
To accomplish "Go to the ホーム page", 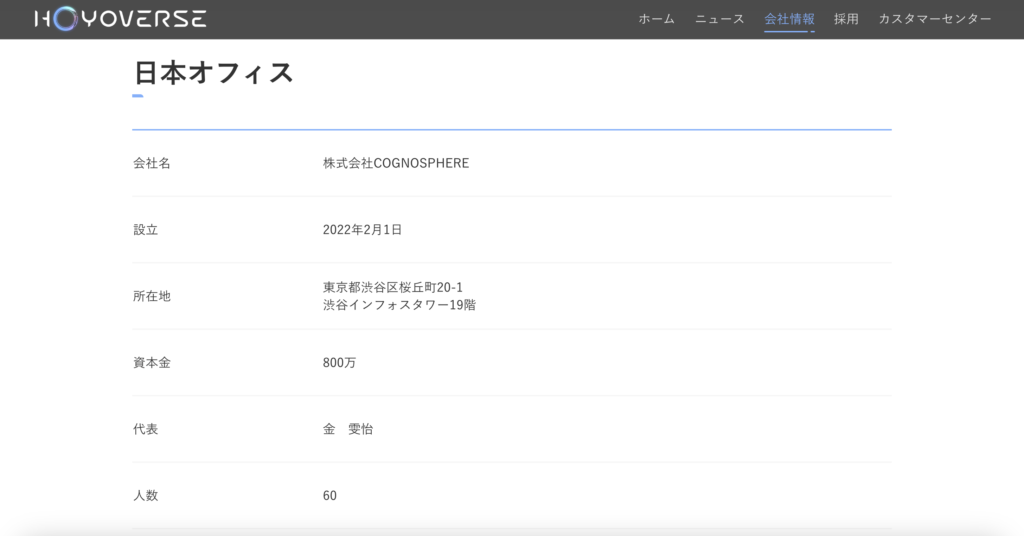I will [656, 19].
